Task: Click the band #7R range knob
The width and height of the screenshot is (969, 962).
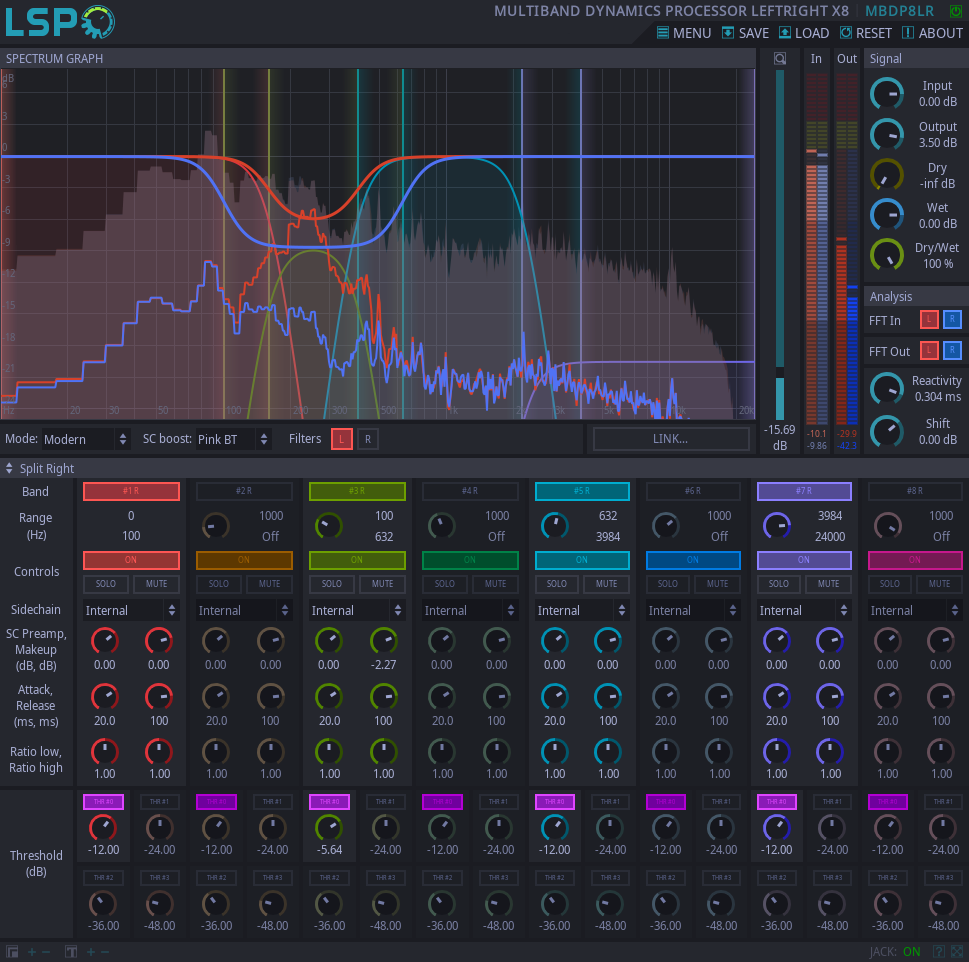Action: [x=777, y=526]
